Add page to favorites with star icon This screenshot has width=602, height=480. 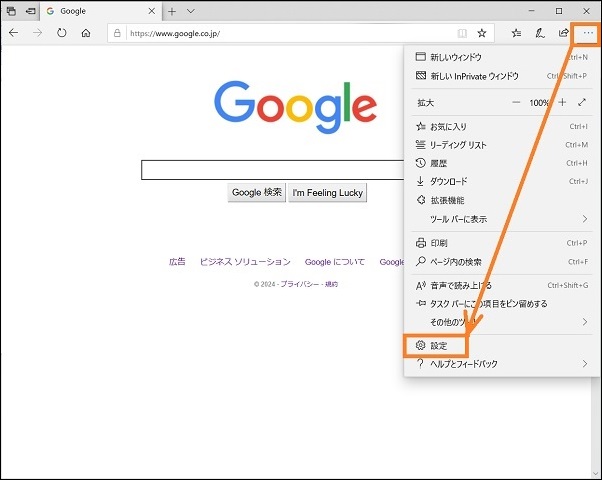coord(481,32)
